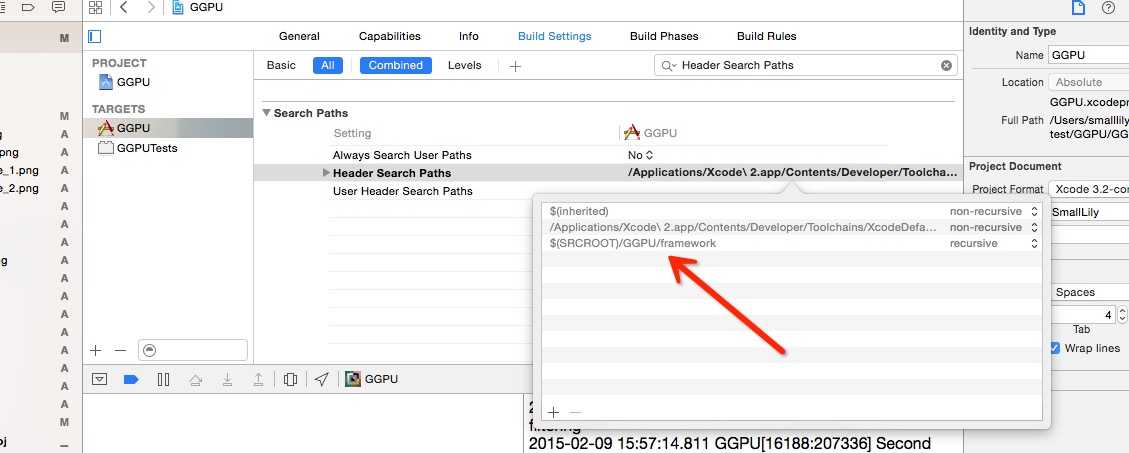Select the User Header Search Paths setting
Image resolution: width=1129 pixels, height=453 pixels.
coord(402,191)
